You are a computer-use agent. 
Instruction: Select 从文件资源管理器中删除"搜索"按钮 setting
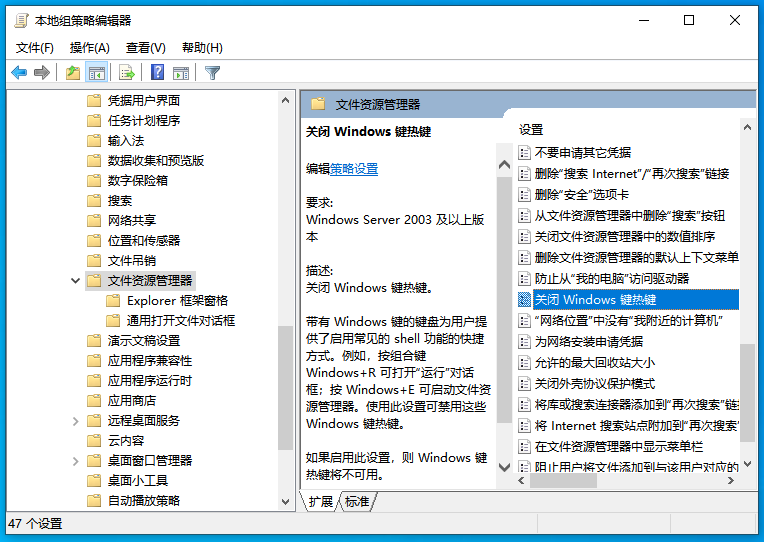point(628,216)
